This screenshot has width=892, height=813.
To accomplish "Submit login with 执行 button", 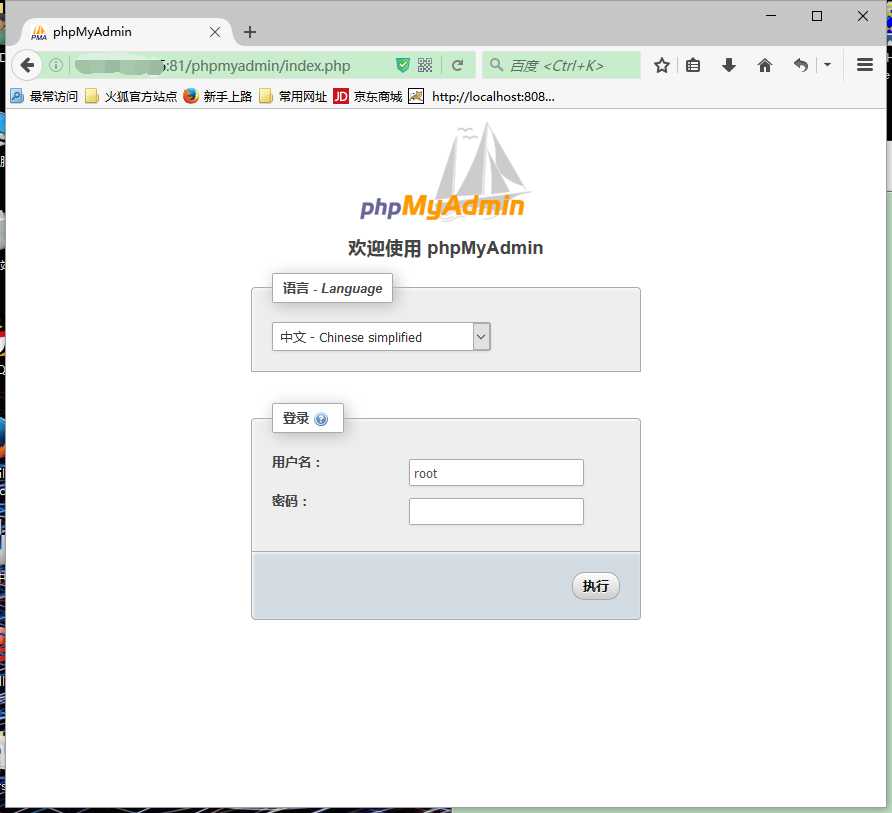I will (595, 585).
